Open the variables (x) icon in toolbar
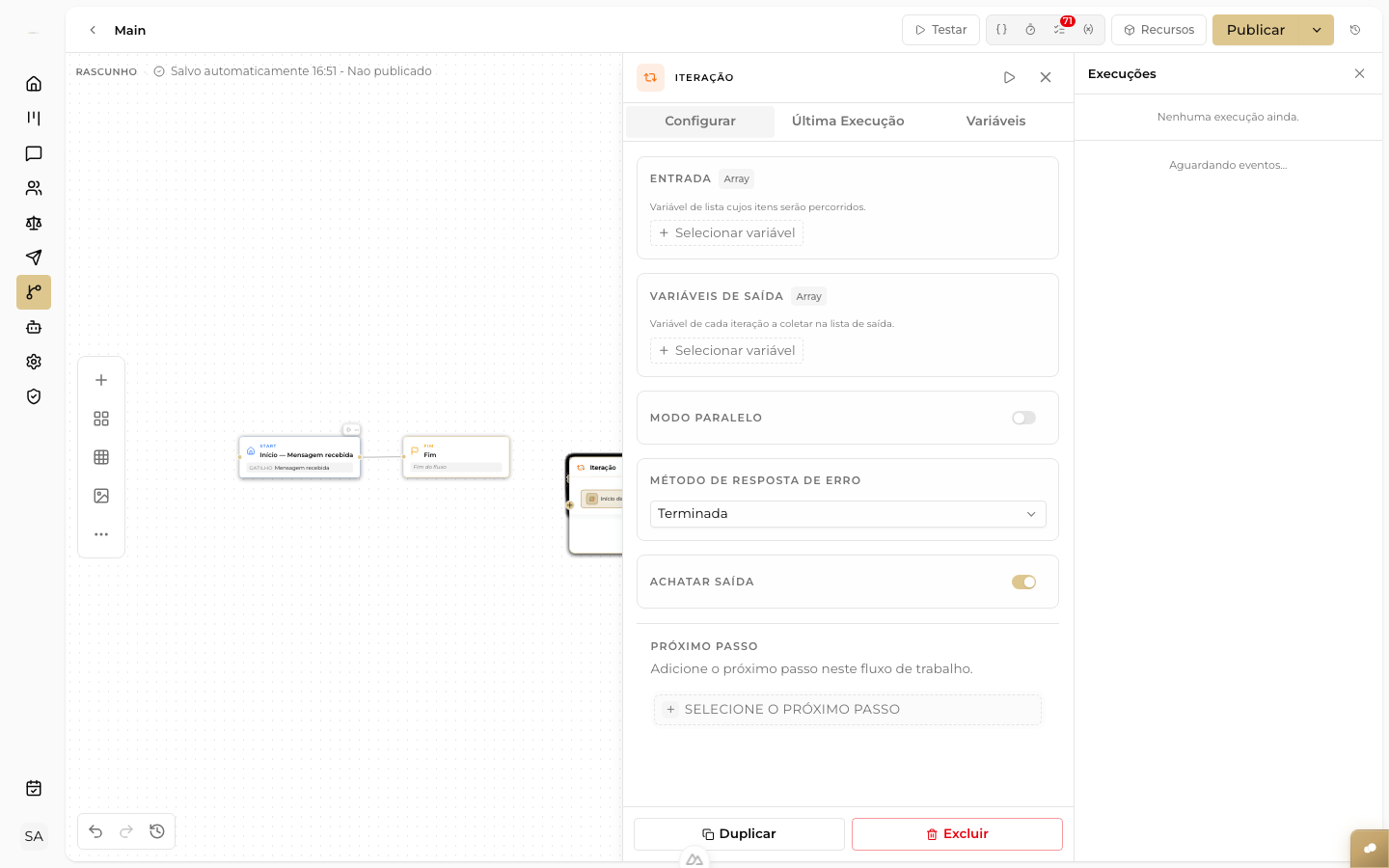This screenshot has height=868, width=1389. coord(1089,30)
